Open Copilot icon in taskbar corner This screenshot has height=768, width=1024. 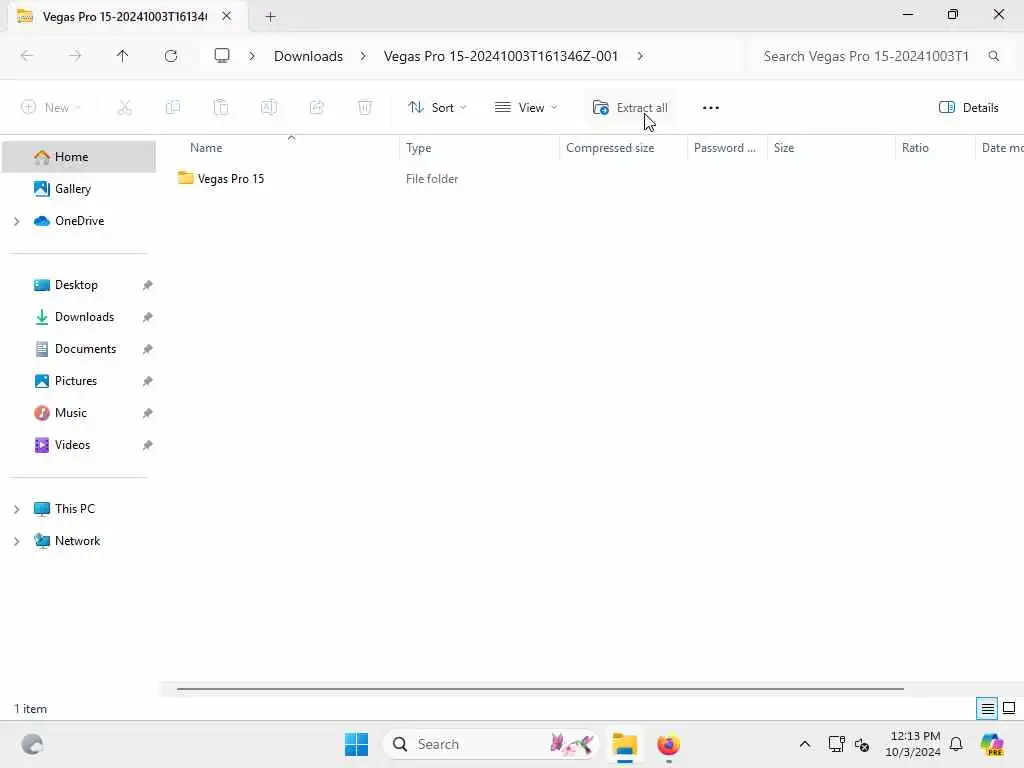[x=992, y=744]
